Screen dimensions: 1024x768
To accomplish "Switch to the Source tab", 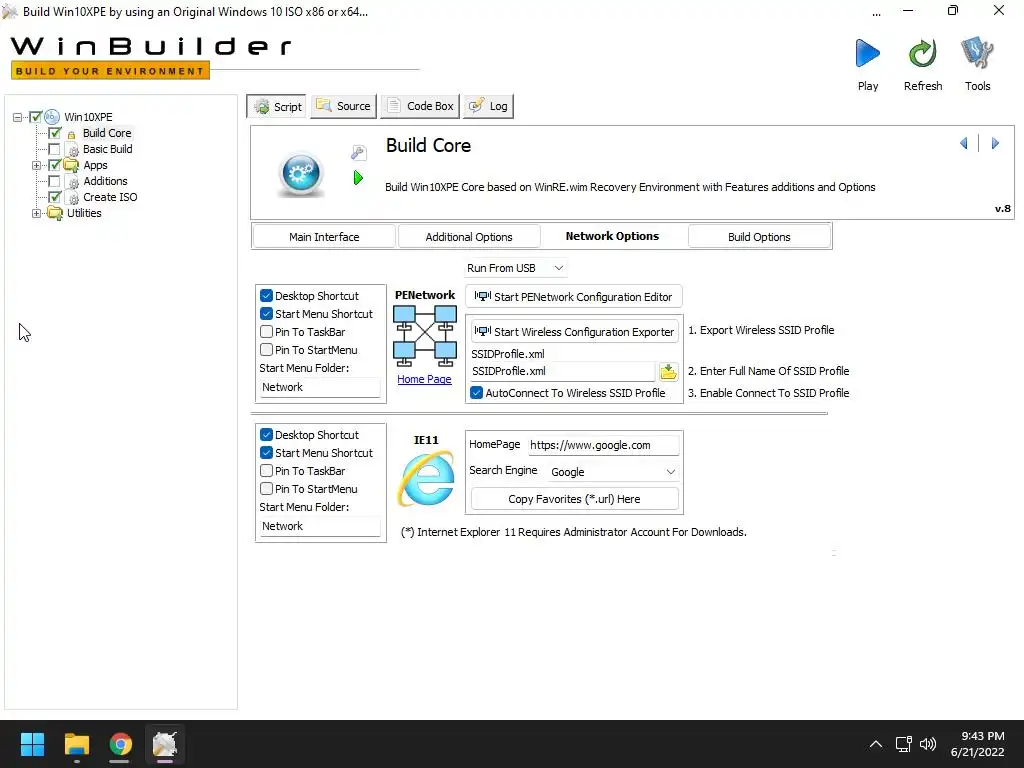I will coord(344,106).
